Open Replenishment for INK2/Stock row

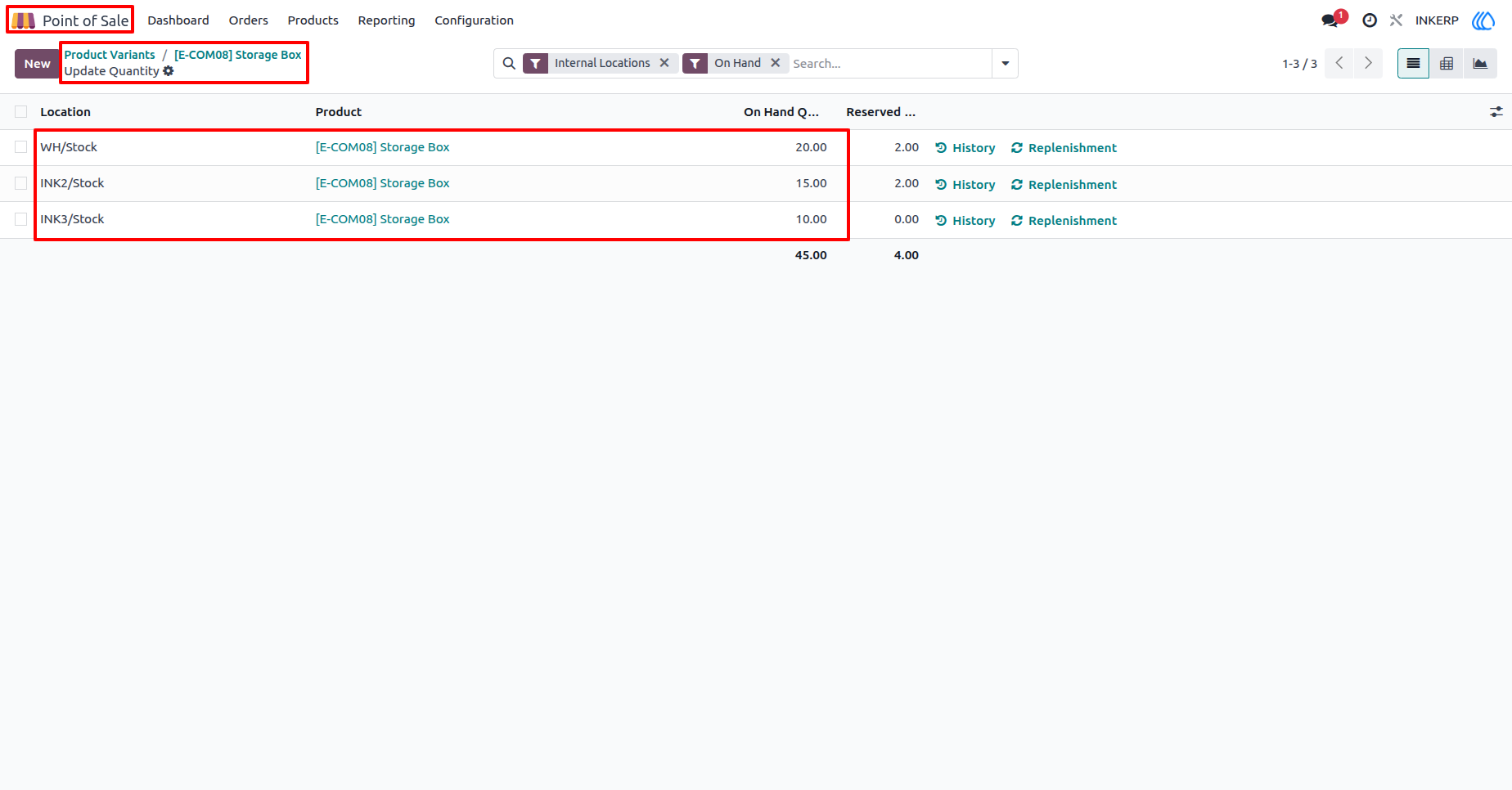point(1064,185)
